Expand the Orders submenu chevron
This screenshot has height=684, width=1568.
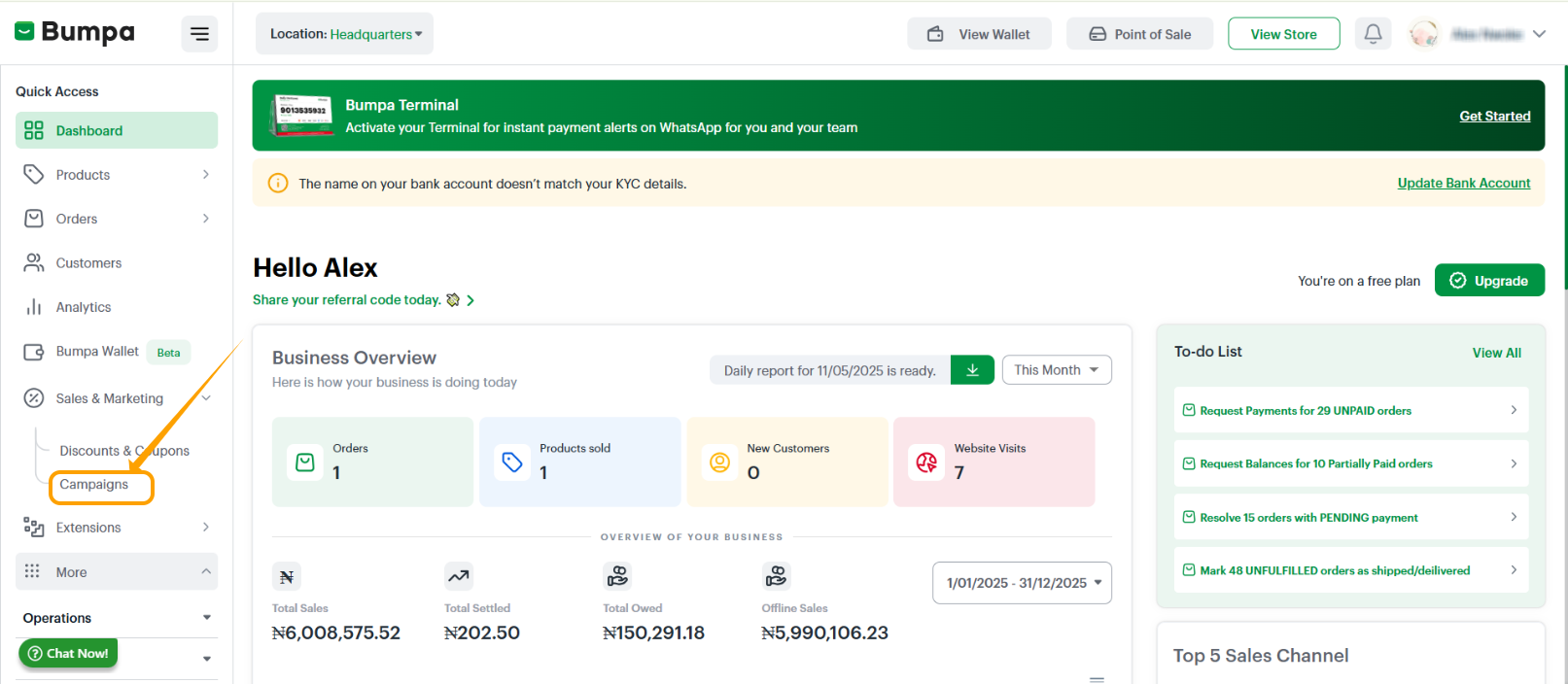[x=205, y=219]
